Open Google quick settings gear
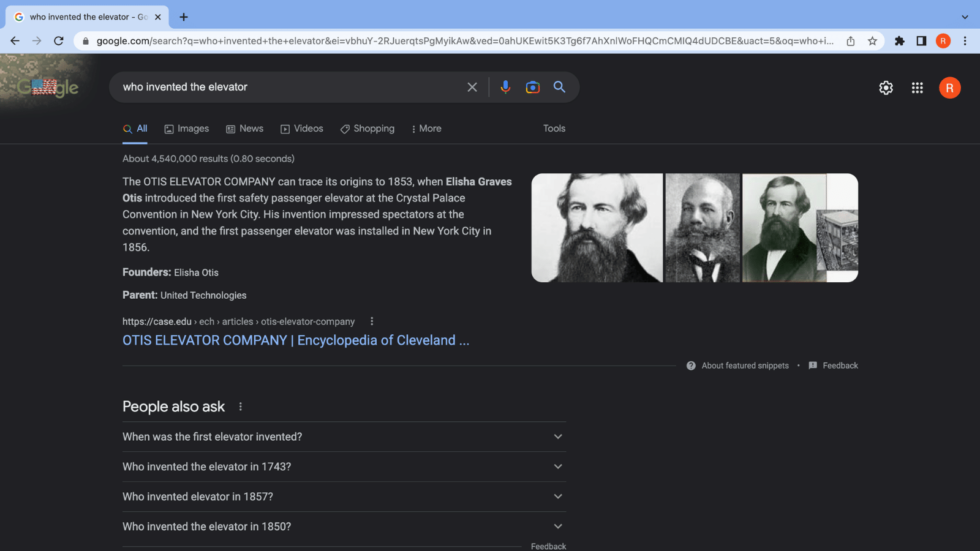 tap(886, 88)
